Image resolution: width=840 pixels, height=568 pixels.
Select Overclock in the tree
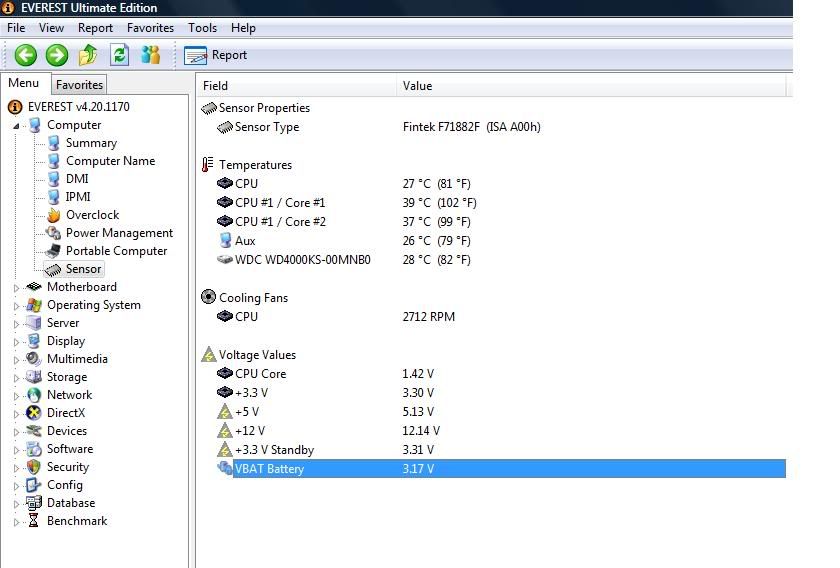pos(92,215)
